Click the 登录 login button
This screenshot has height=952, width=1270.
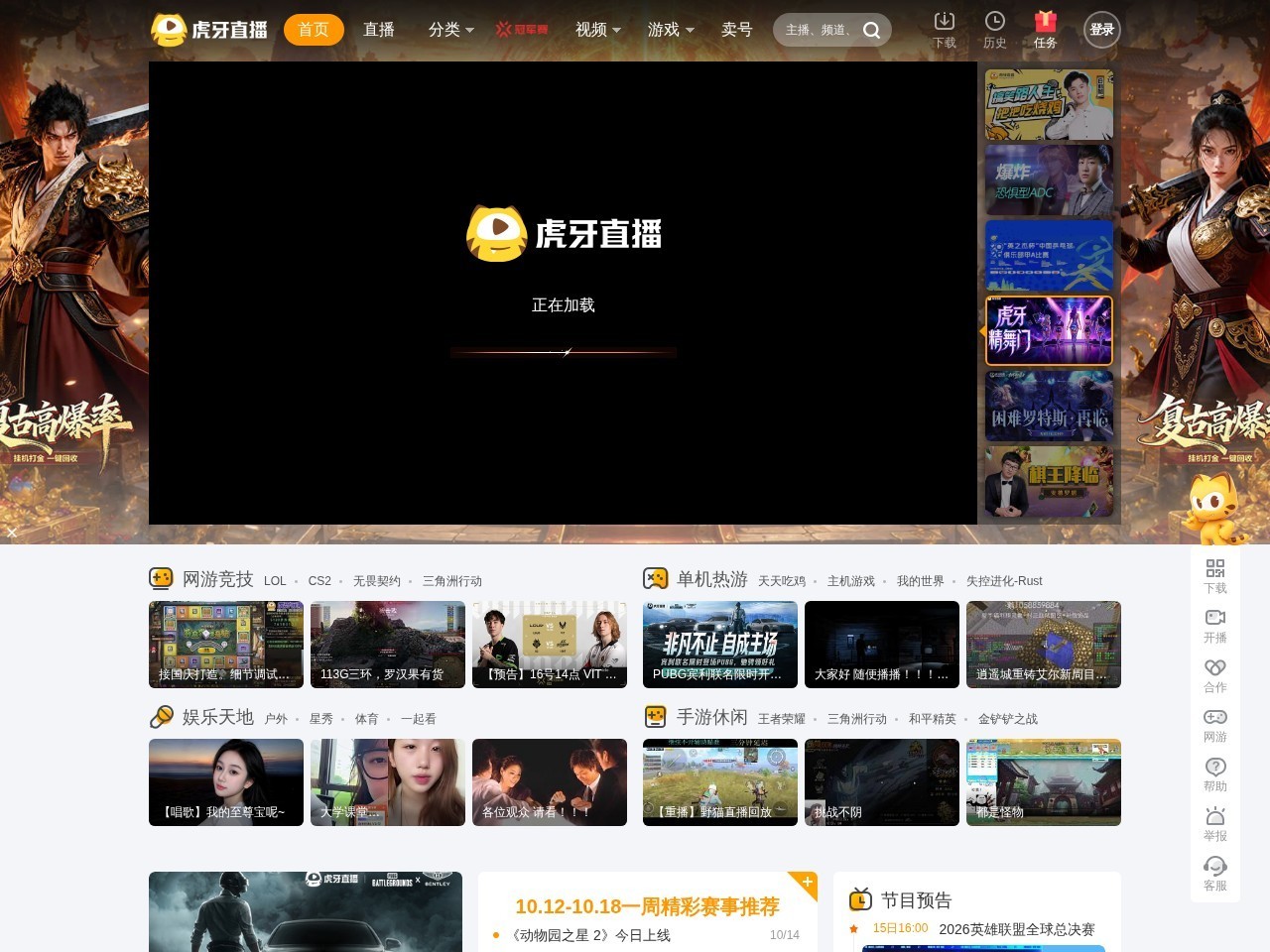(x=1102, y=30)
